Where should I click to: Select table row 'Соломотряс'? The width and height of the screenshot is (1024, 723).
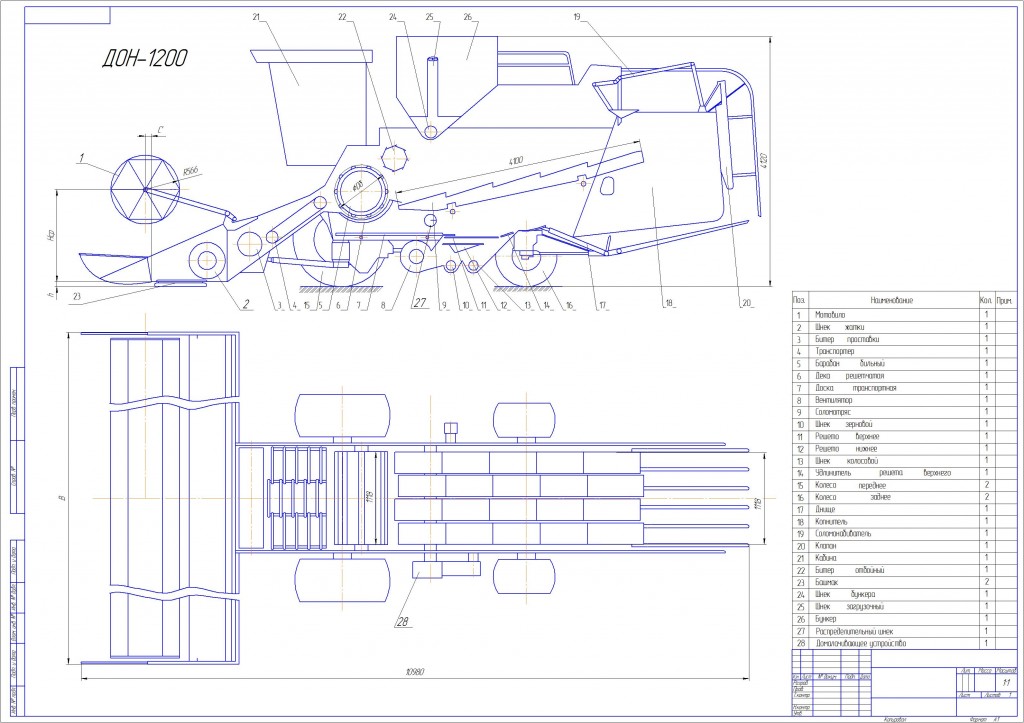(x=904, y=412)
